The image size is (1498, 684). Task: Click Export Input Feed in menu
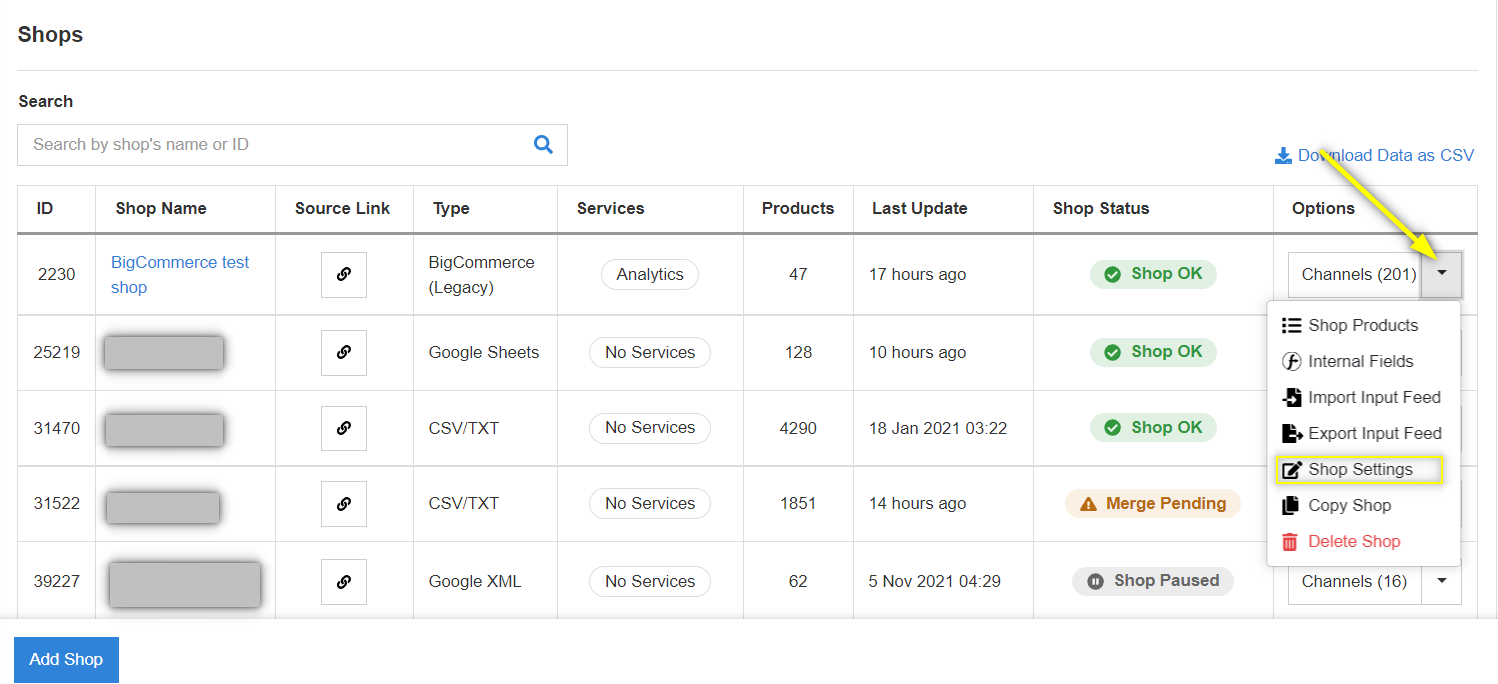coord(1374,433)
